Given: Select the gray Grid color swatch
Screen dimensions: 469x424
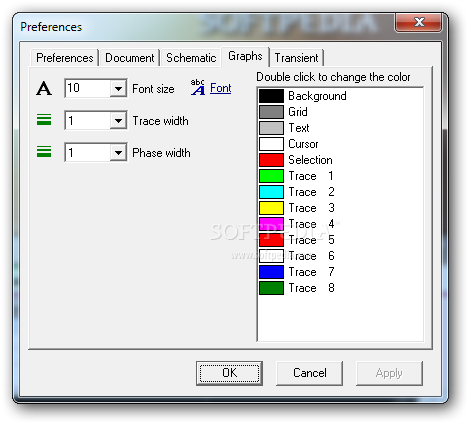Looking at the screenshot, I should (271, 112).
